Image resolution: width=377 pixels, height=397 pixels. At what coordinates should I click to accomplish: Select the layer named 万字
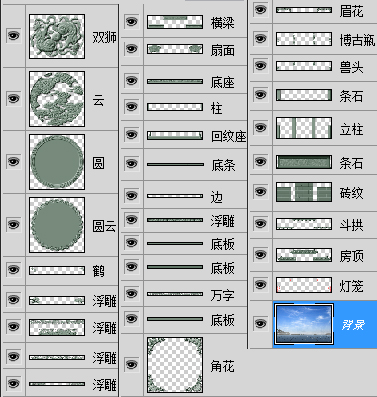tap(222, 295)
